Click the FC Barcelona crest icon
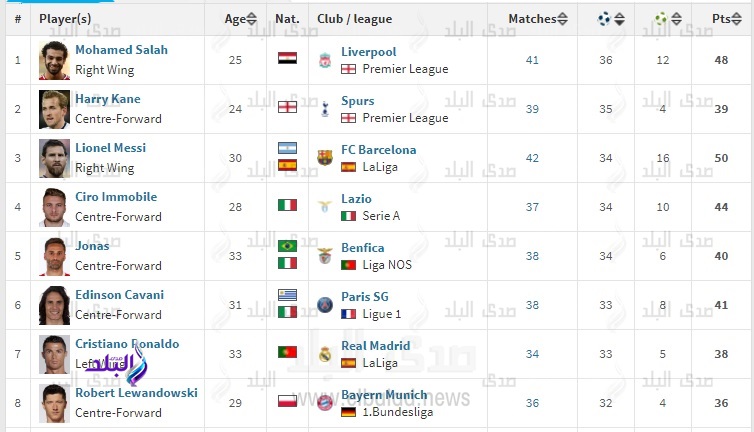The width and height of the screenshot is (754, 432). [325, 158]
